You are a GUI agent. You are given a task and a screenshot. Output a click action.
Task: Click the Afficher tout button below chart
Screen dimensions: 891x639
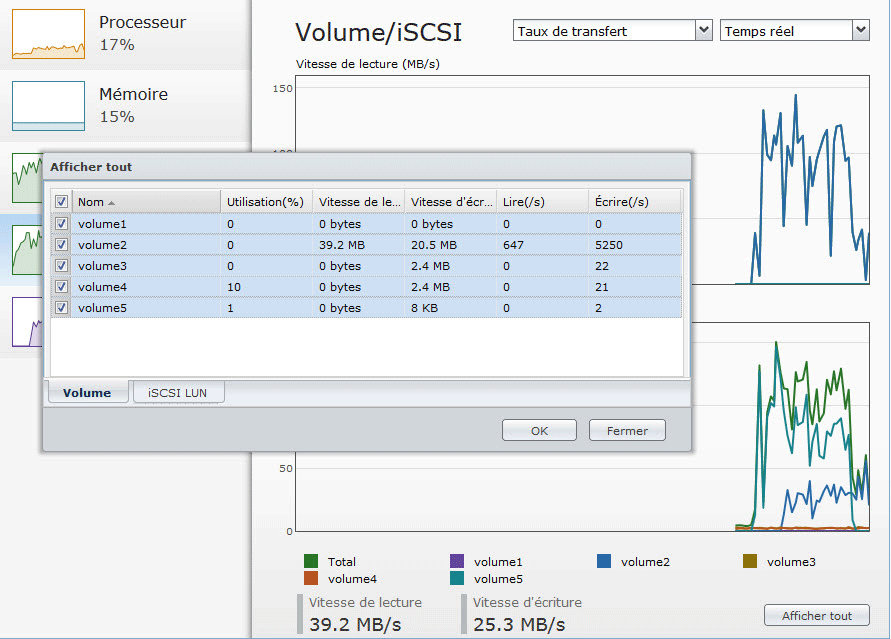(x=817, y=616)
